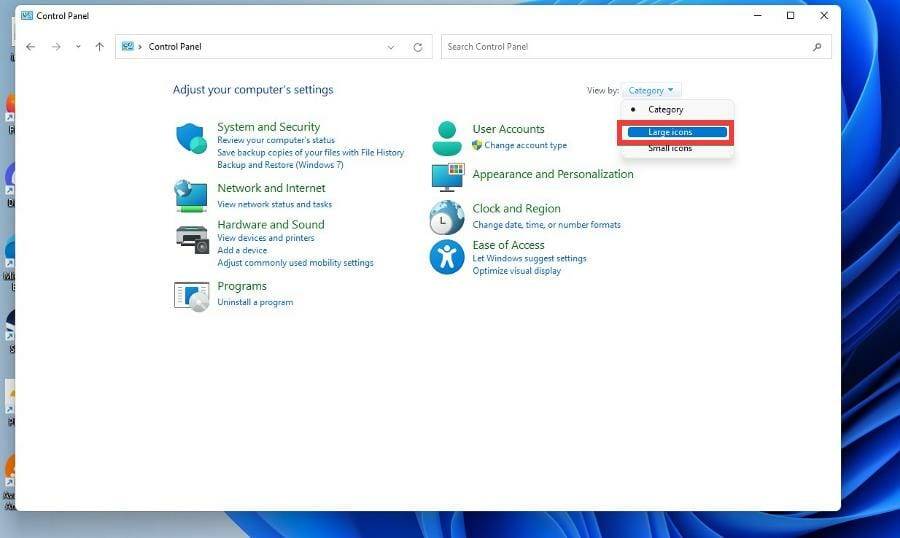This screenshot has height=538, width=900.
Task: Focus the Search Control Panel field
Action: coord(625,47)
